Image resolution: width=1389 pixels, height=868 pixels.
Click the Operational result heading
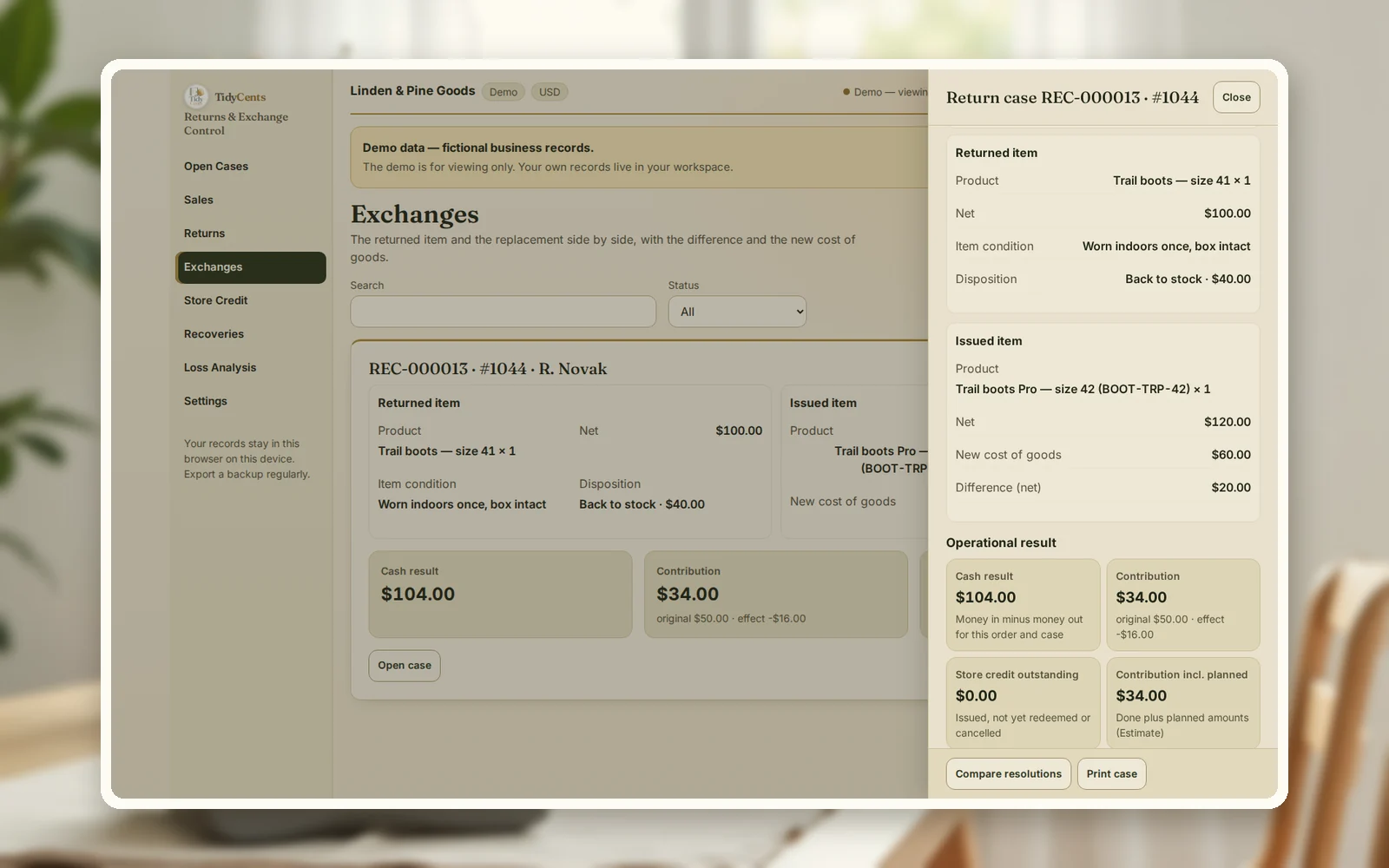(x=1001, y=542)
